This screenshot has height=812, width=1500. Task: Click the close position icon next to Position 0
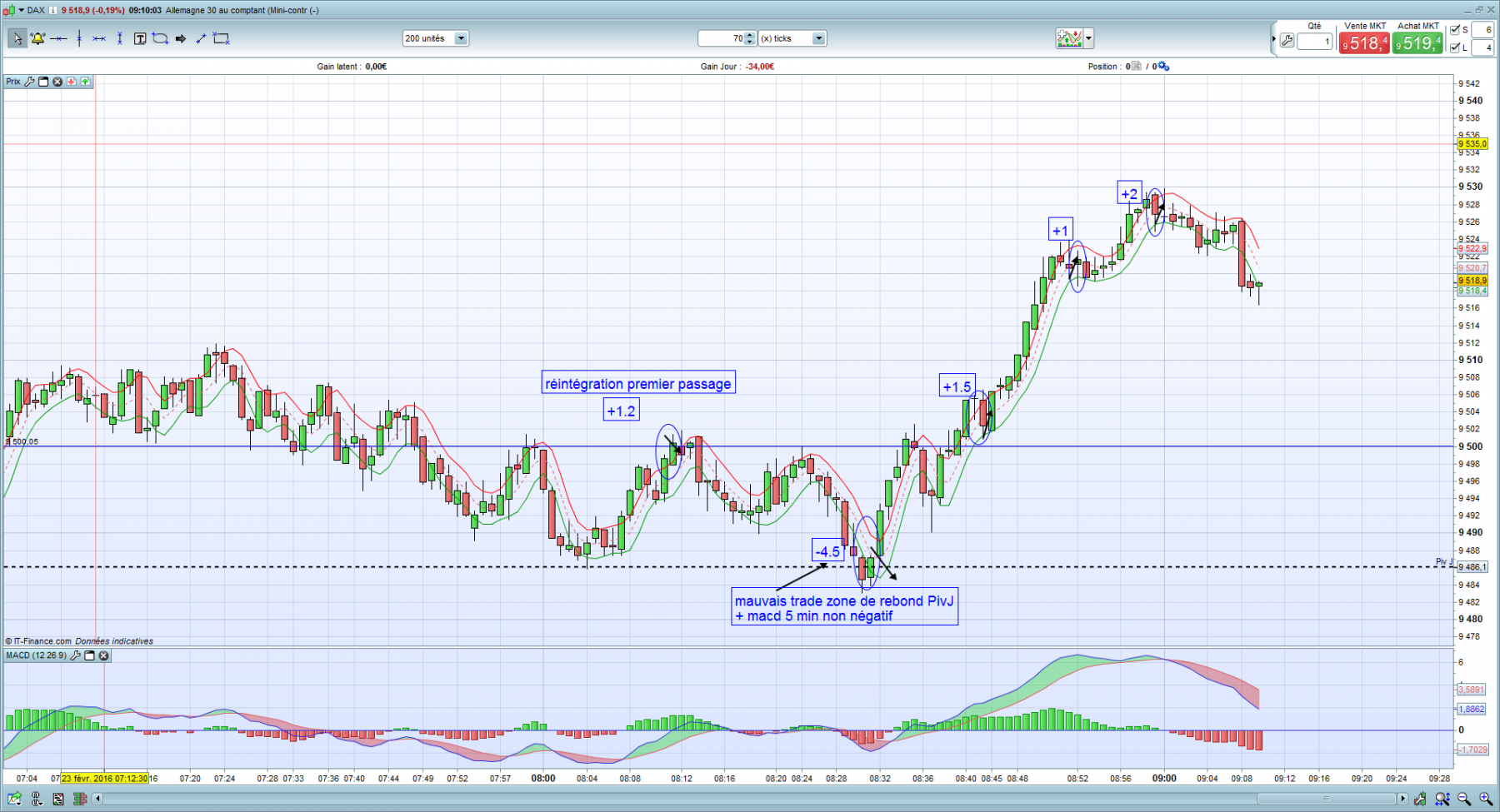(x=1137, y=67)
